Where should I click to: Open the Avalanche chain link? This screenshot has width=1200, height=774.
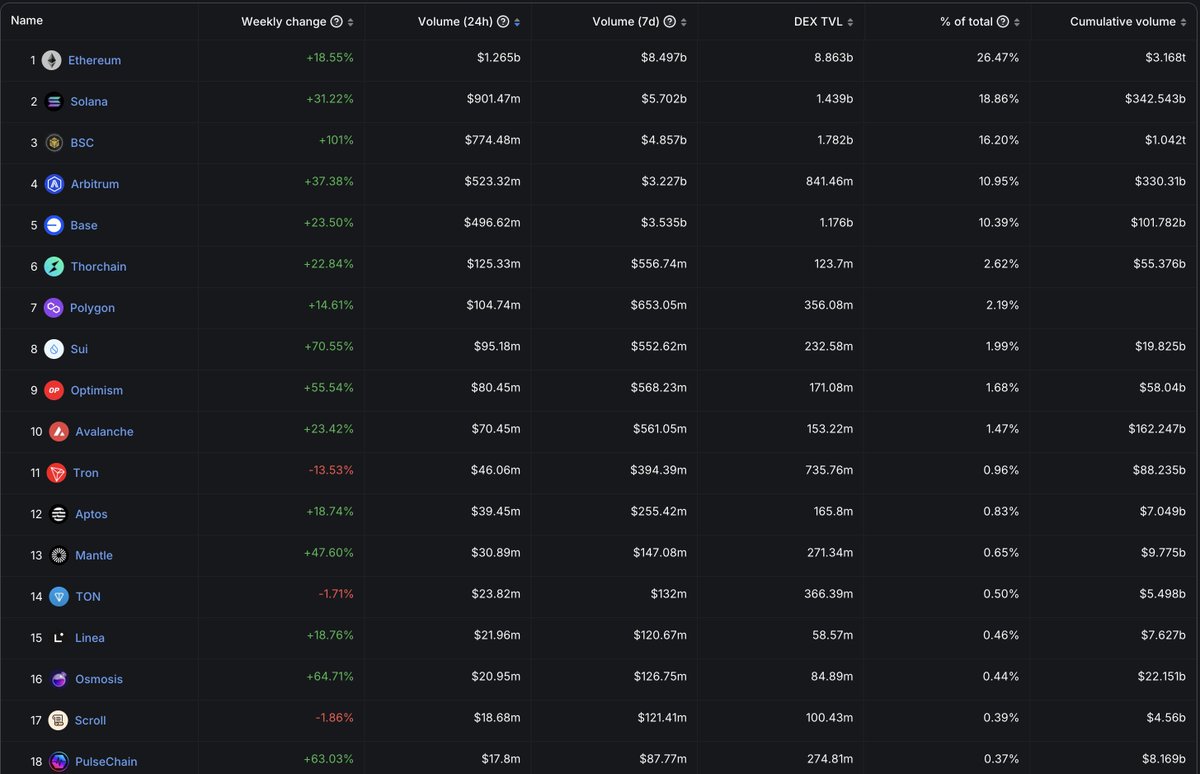(104, 431)
